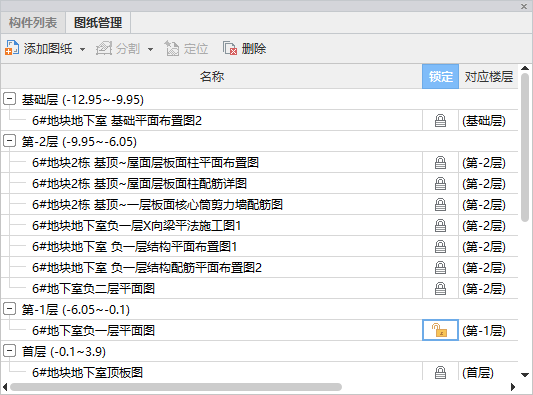Click the vertical scrollbar thumb
Viewport: 533px width, 395px height.
pos(525,148)
